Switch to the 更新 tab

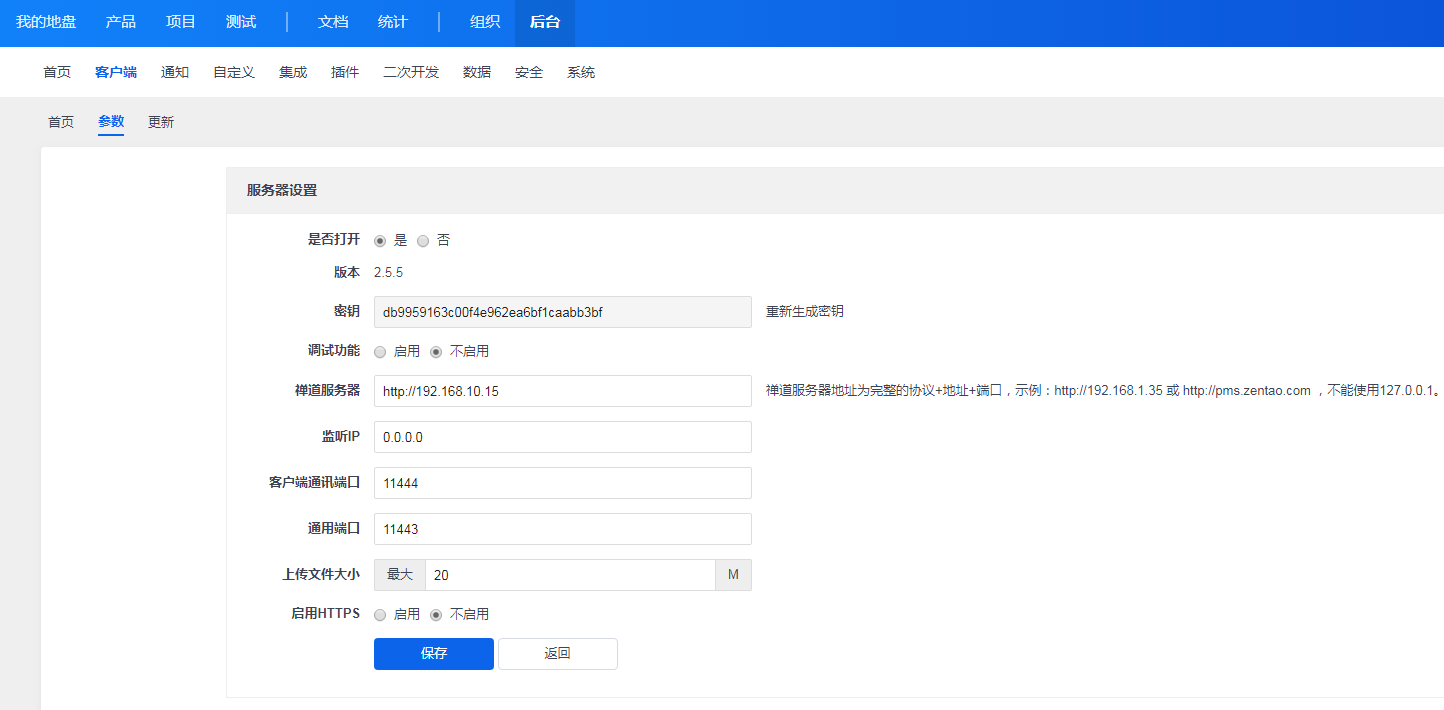click(x=161, y=122)
